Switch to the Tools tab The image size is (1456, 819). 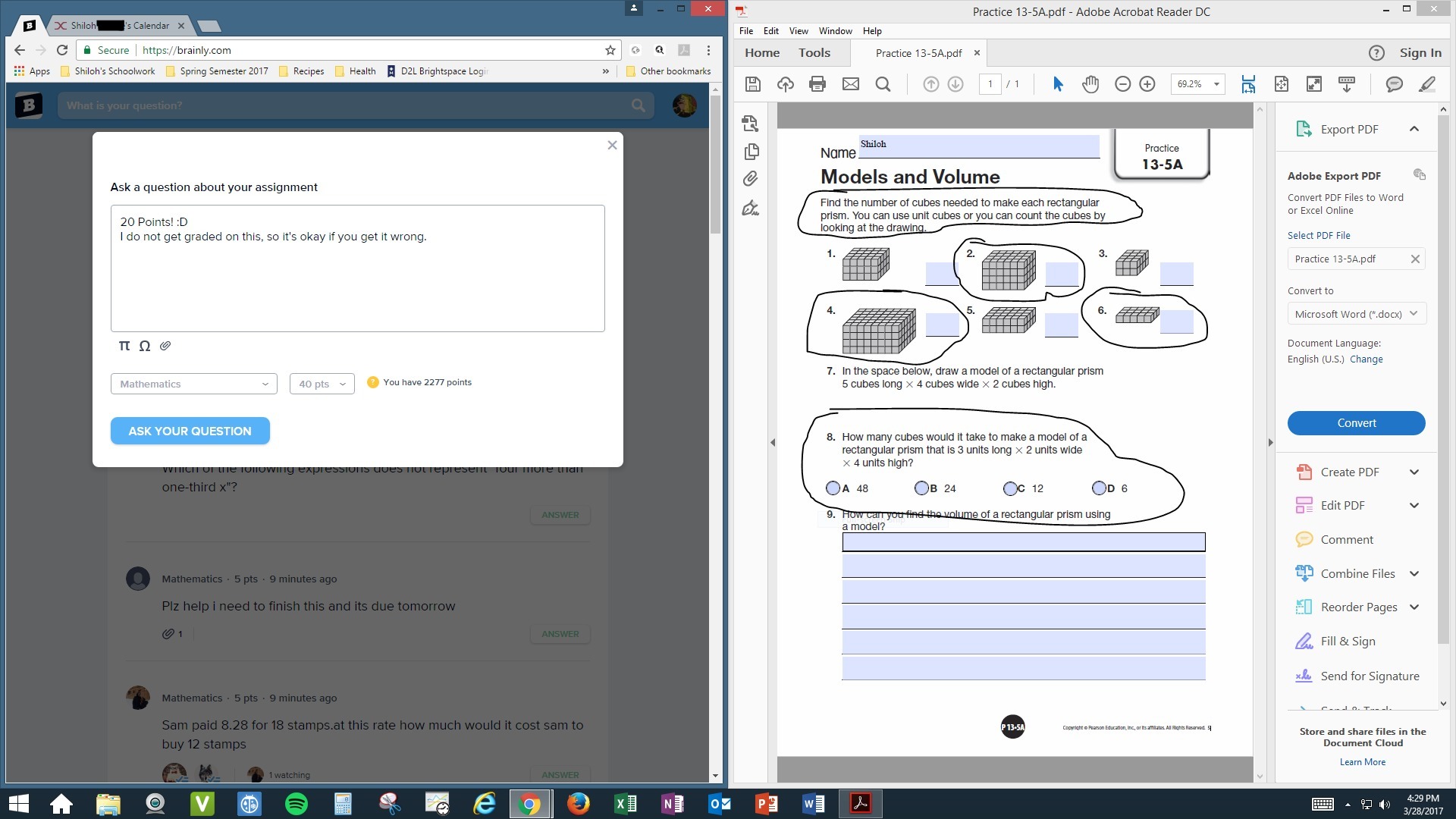(814, 53)
